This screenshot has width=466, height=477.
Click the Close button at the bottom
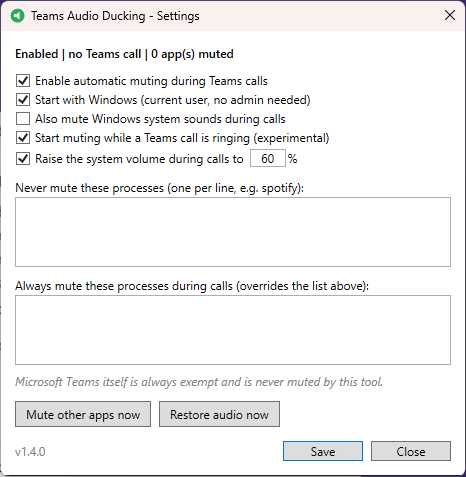(x=411, y=451)
